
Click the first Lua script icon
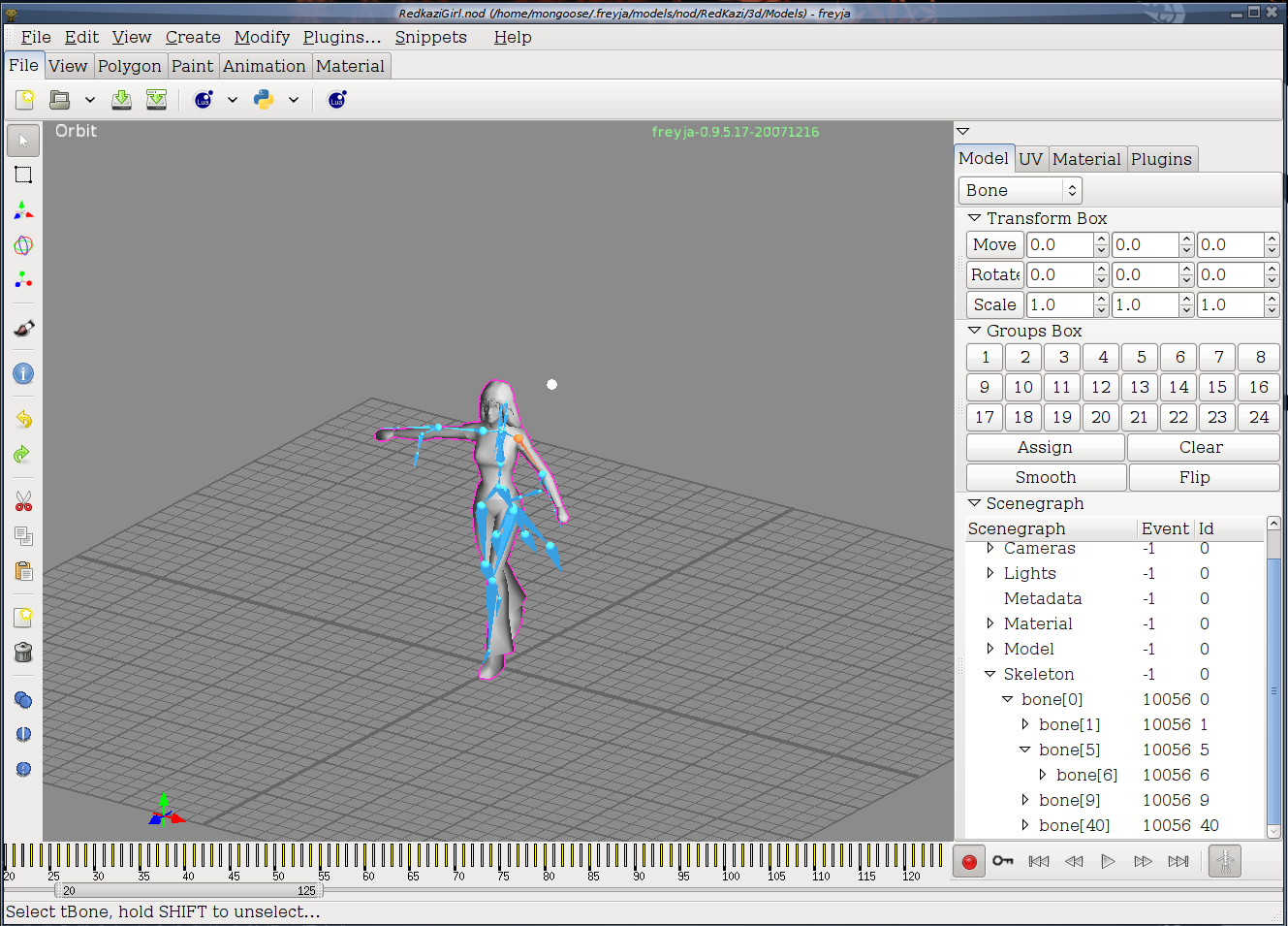pyautogui.click(x=204, y=99)
